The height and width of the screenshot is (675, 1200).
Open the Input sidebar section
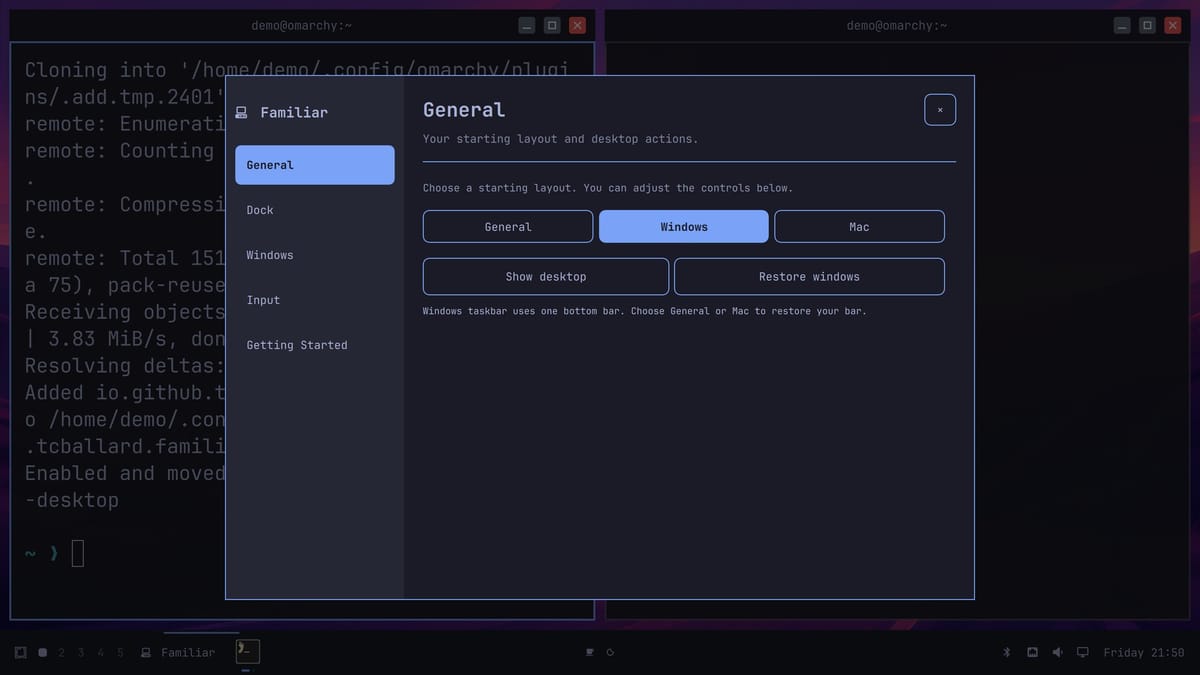coord(315,300)
